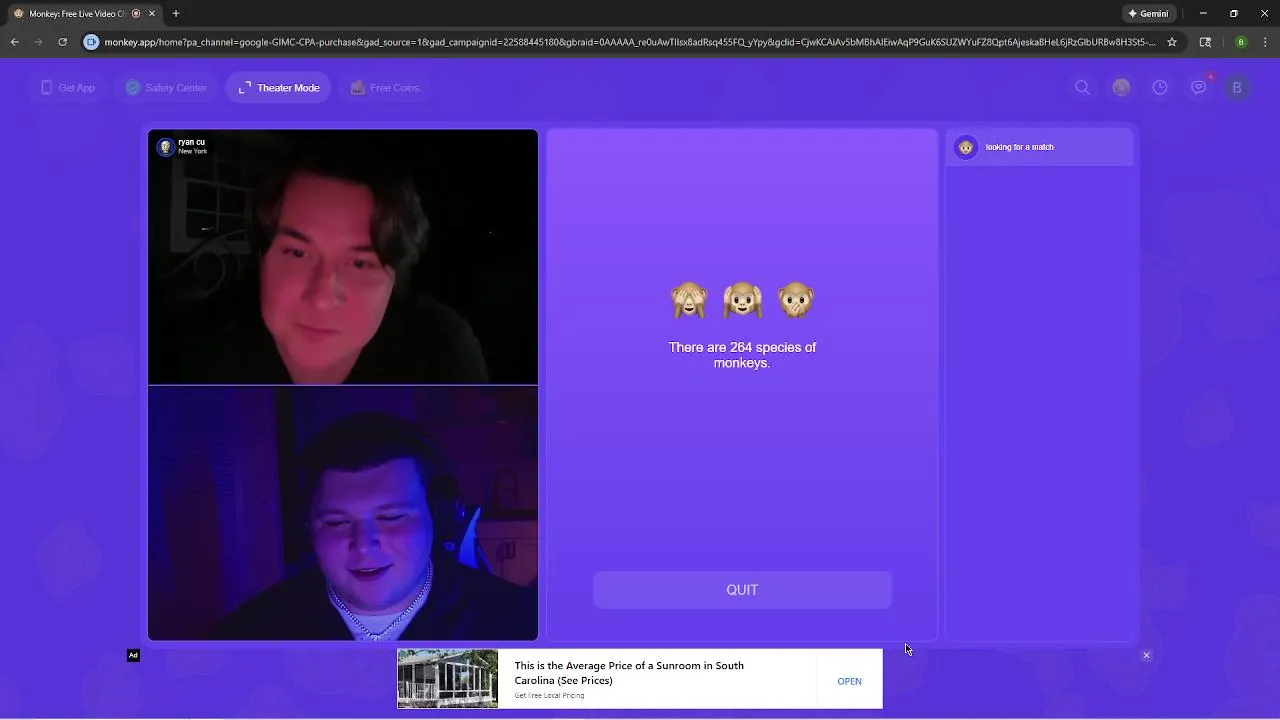This screenshot has height=720, width=1280.
Task: Go back in browser
Action: pos(14,42)
